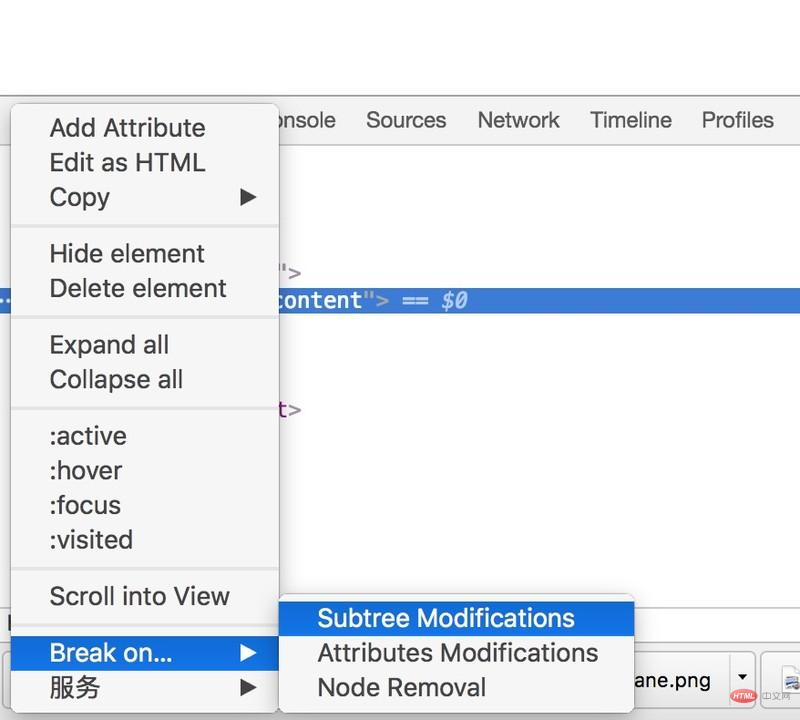The width and height of the screenshot is (800, 720).
Task: Open the Copy submenu
Action: click(145, 197)
